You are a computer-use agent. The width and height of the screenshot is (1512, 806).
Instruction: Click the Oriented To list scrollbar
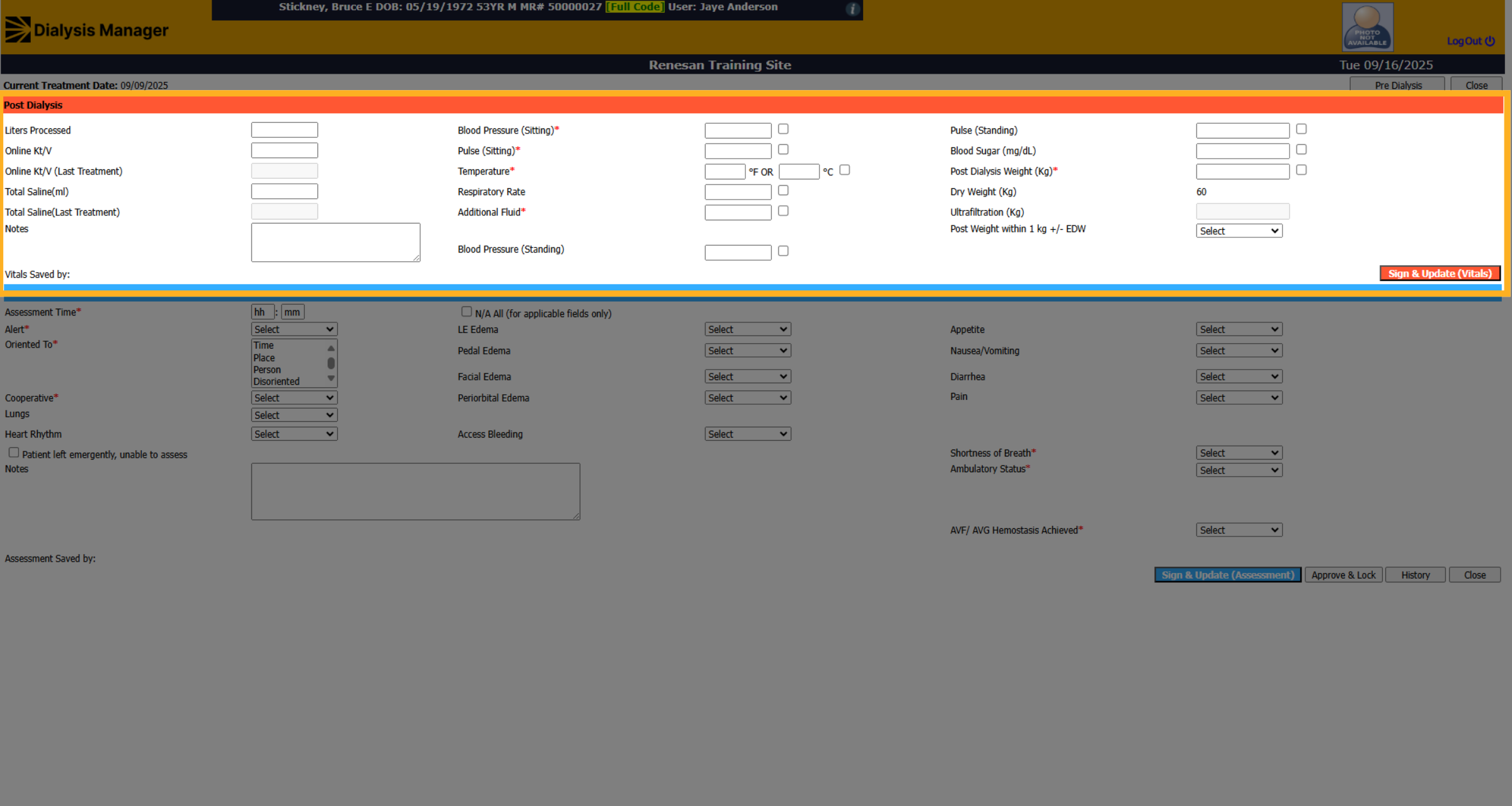point(331,363)
